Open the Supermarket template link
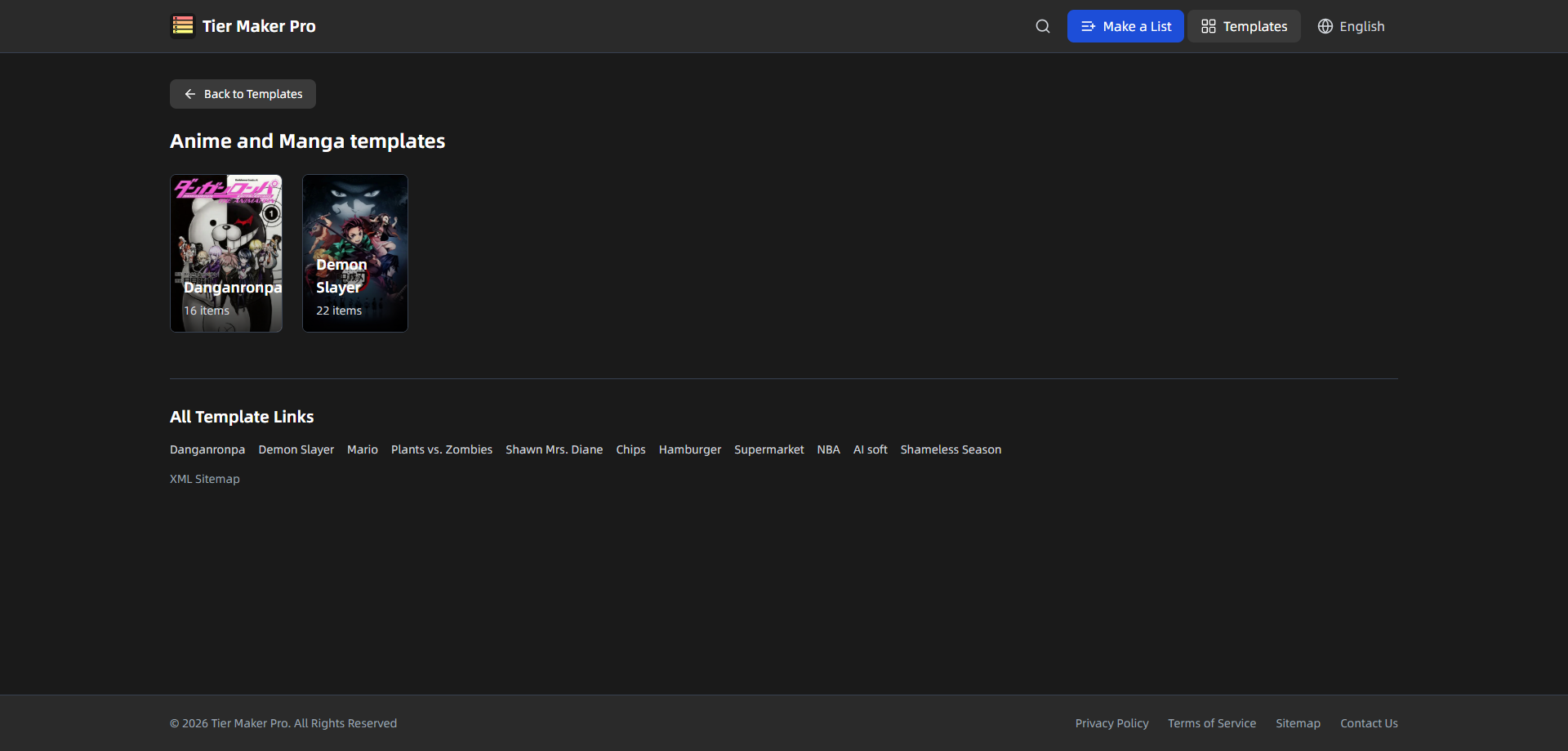Viewport: 1568px width, 751px height. [x=769, y=449]
